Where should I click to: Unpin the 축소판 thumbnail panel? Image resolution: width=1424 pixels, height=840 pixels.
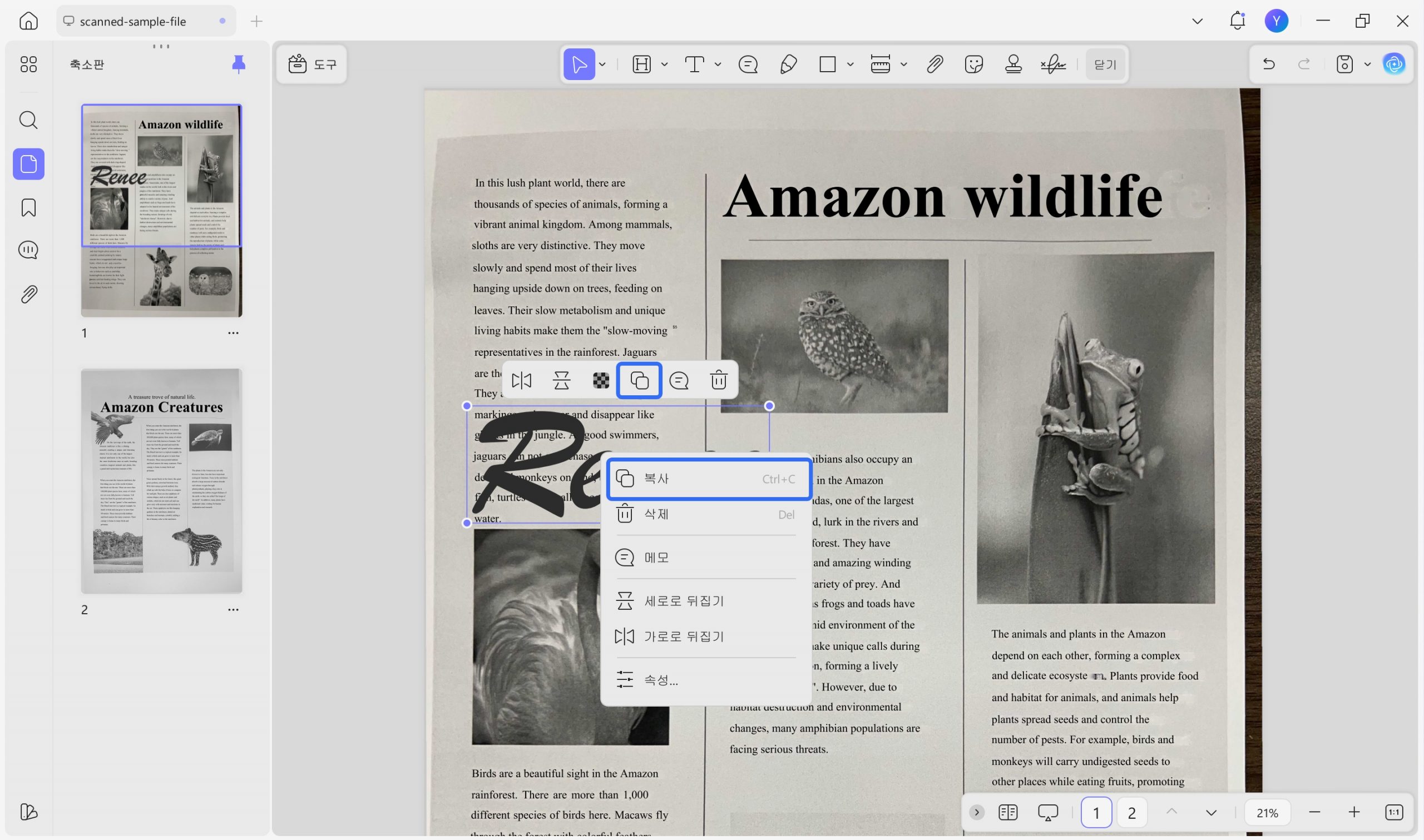coord(239,64)
